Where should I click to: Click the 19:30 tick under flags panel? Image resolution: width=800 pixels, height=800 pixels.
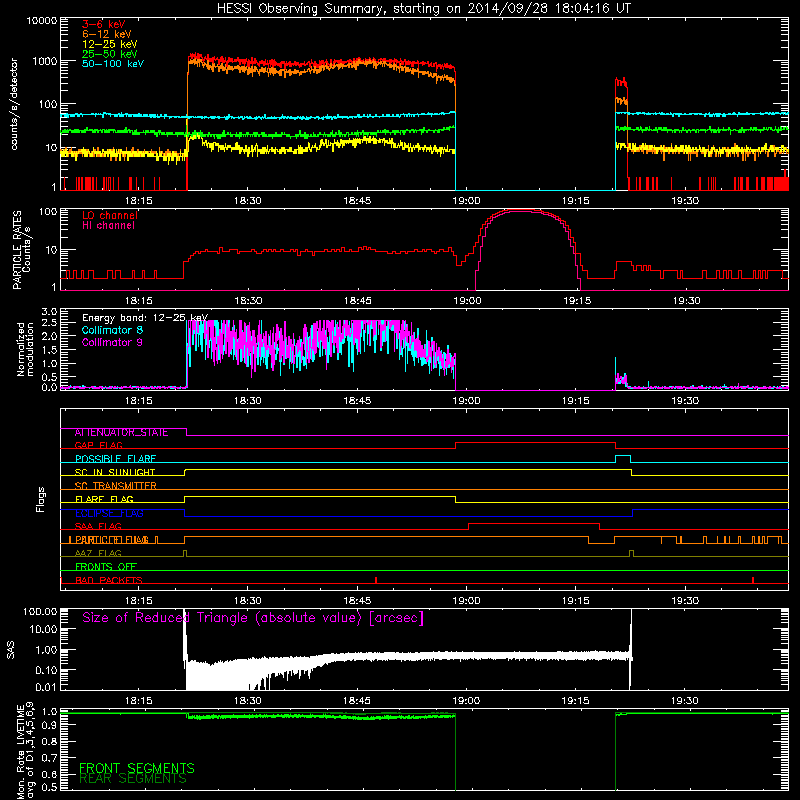[685, 601]
